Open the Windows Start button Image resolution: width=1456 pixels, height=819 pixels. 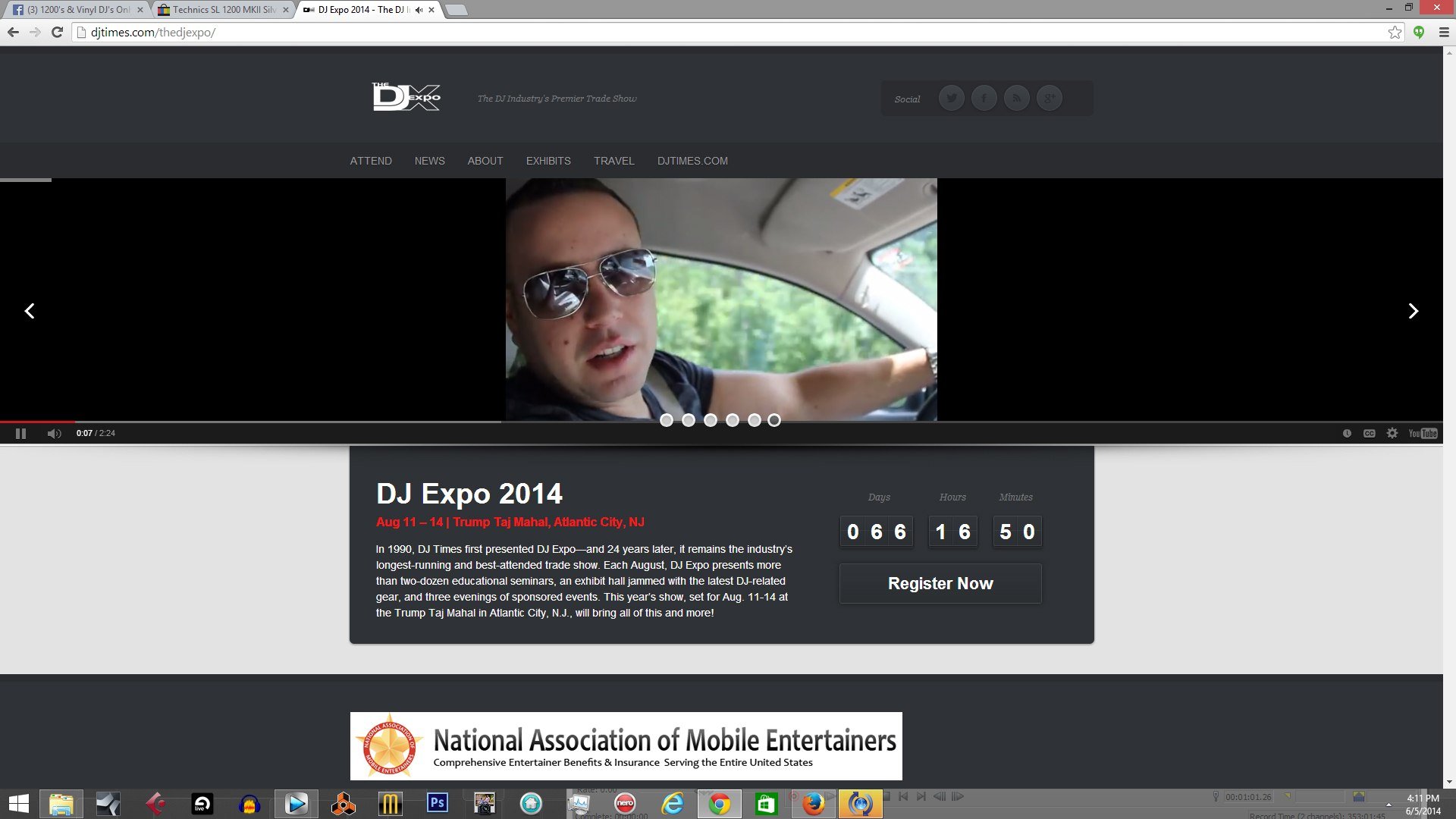tap(18, 804)
